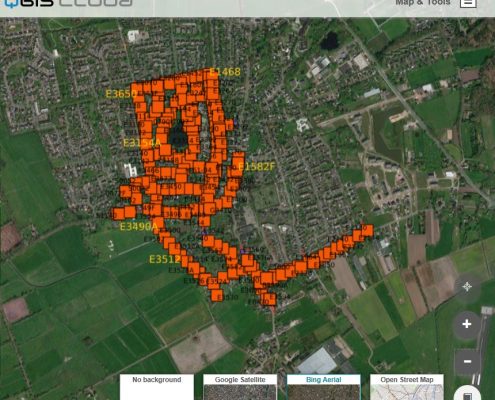Click the map label E3490A
The width and height of the screenshot is (495, 400).
(x=138, y=227)
